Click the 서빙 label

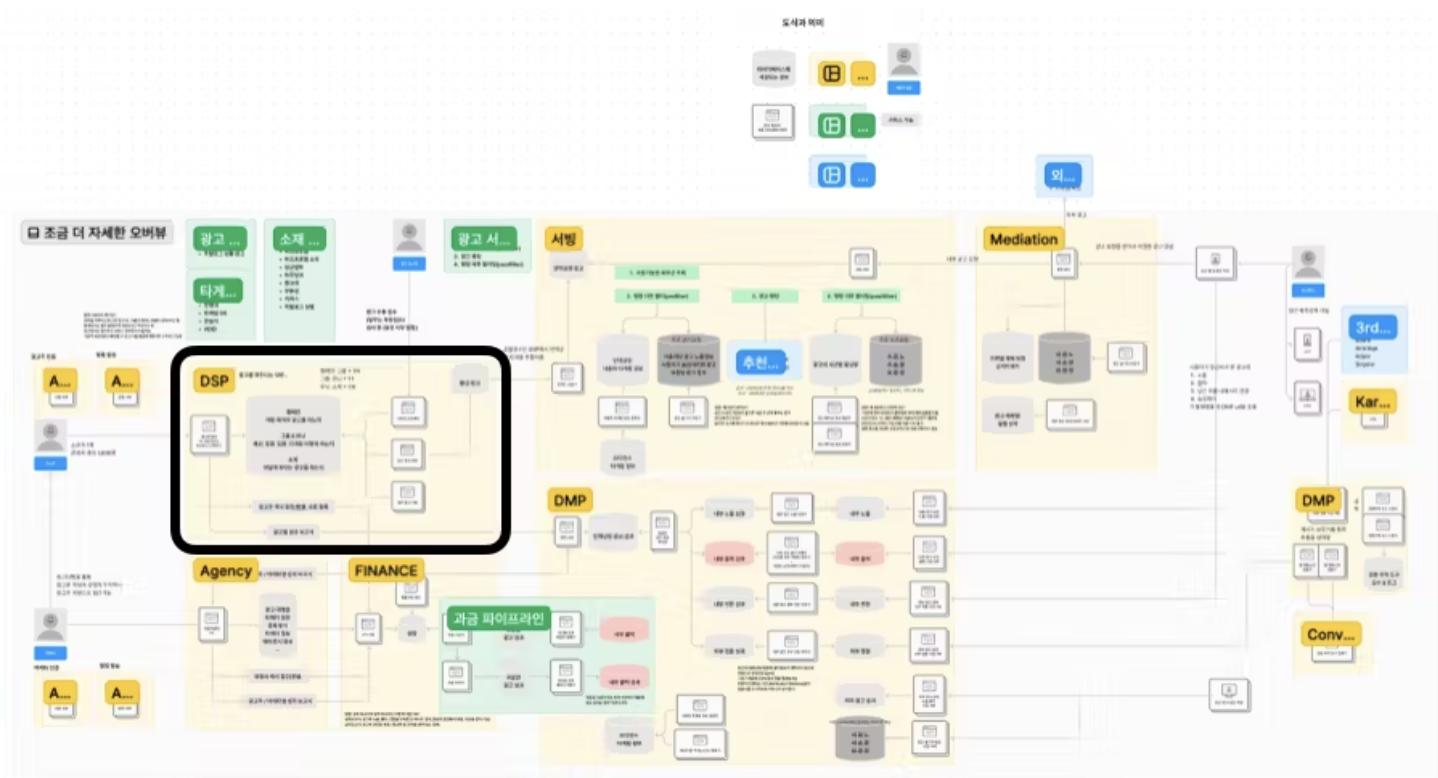click(564, 239)
